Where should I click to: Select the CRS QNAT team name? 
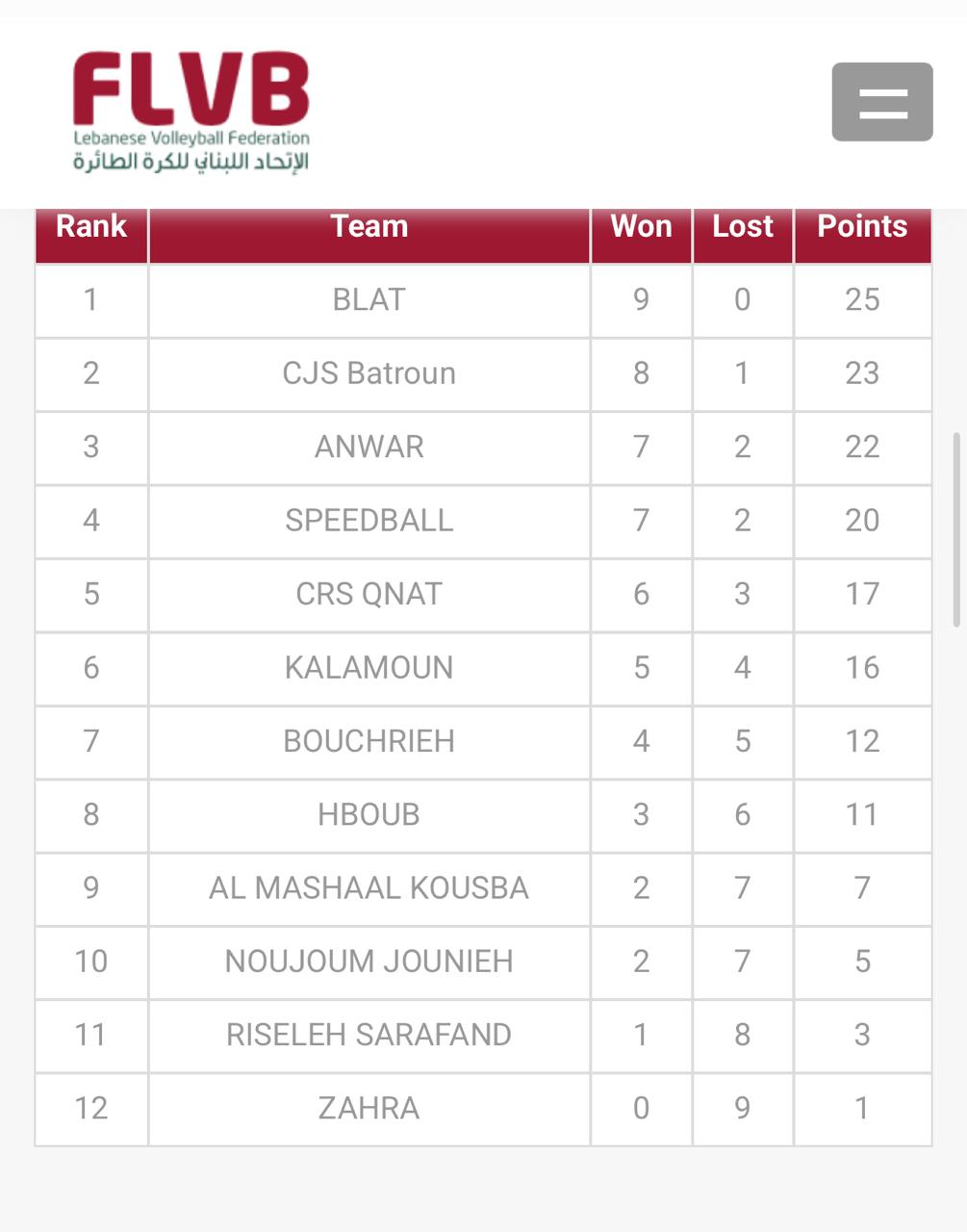pos(369,594)
